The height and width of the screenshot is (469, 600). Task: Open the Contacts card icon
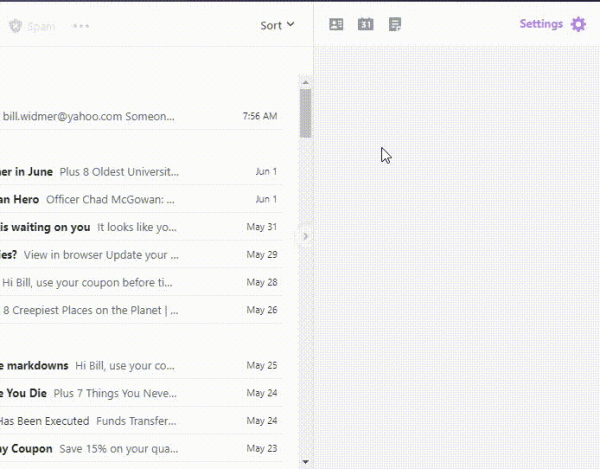pos(336,24)
